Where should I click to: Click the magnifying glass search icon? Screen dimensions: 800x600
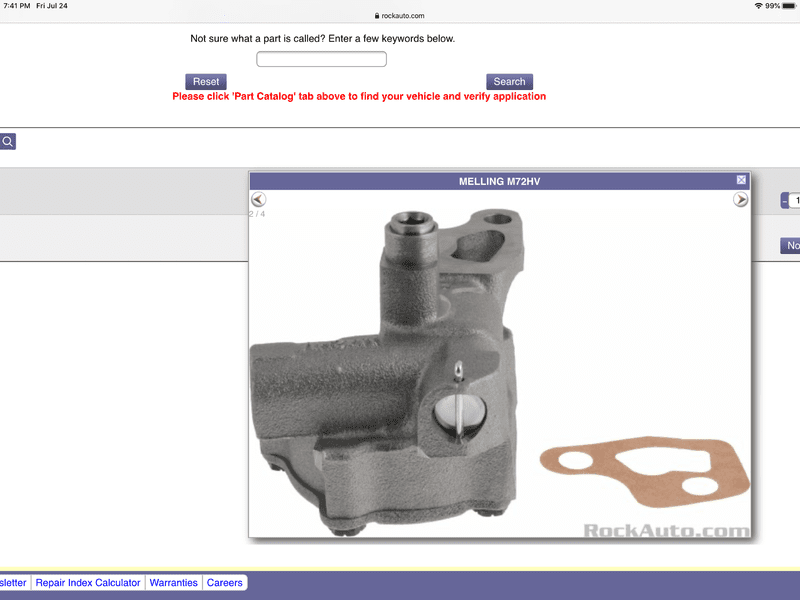click(x=7, y=142)
